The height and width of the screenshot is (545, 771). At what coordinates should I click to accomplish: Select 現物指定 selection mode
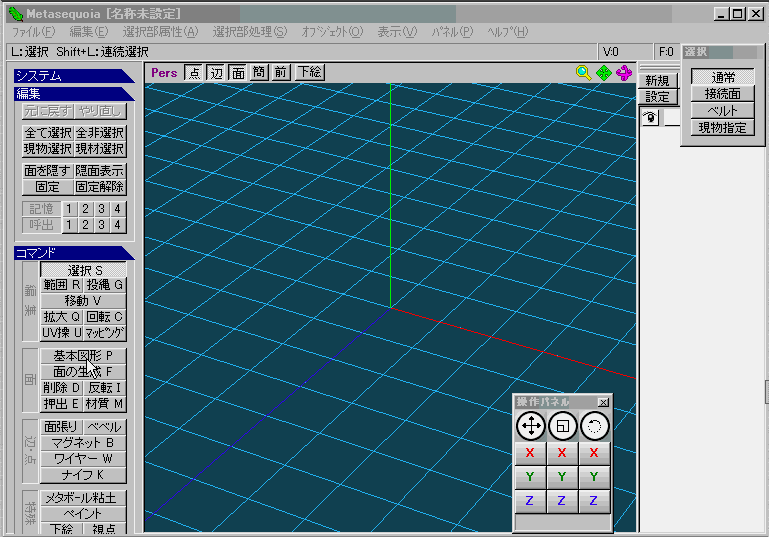click(723, 128)
